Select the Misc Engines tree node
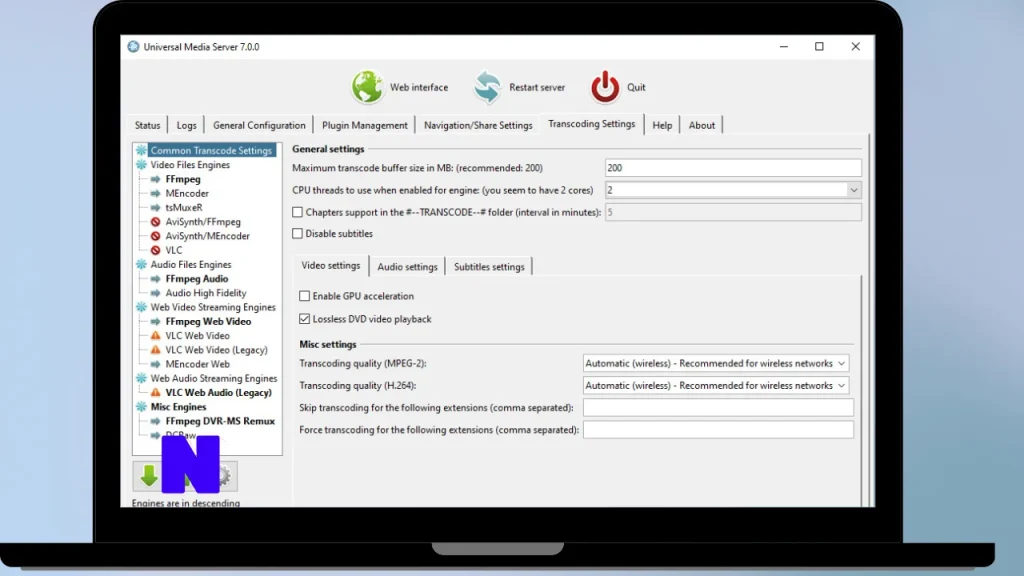This screenshot has height=576, width=1024. click(178, 407)
